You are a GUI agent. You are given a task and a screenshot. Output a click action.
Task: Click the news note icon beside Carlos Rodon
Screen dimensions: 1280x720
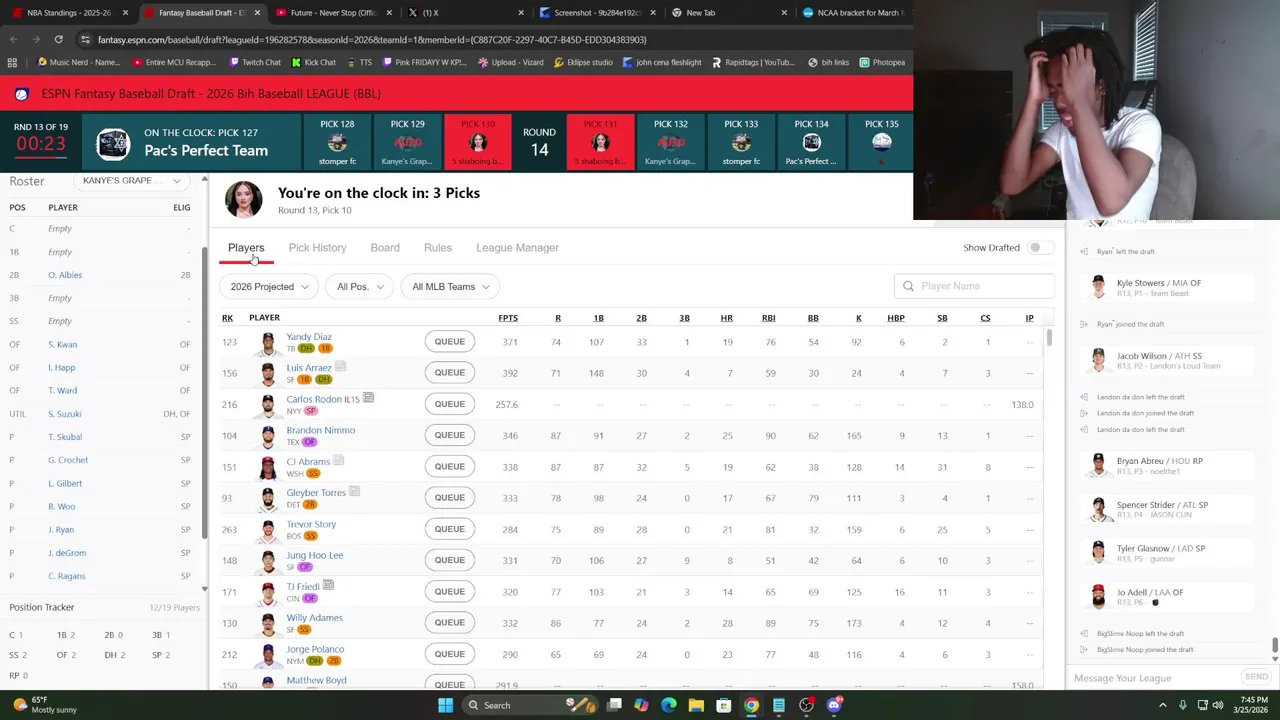tap(368, 398)
